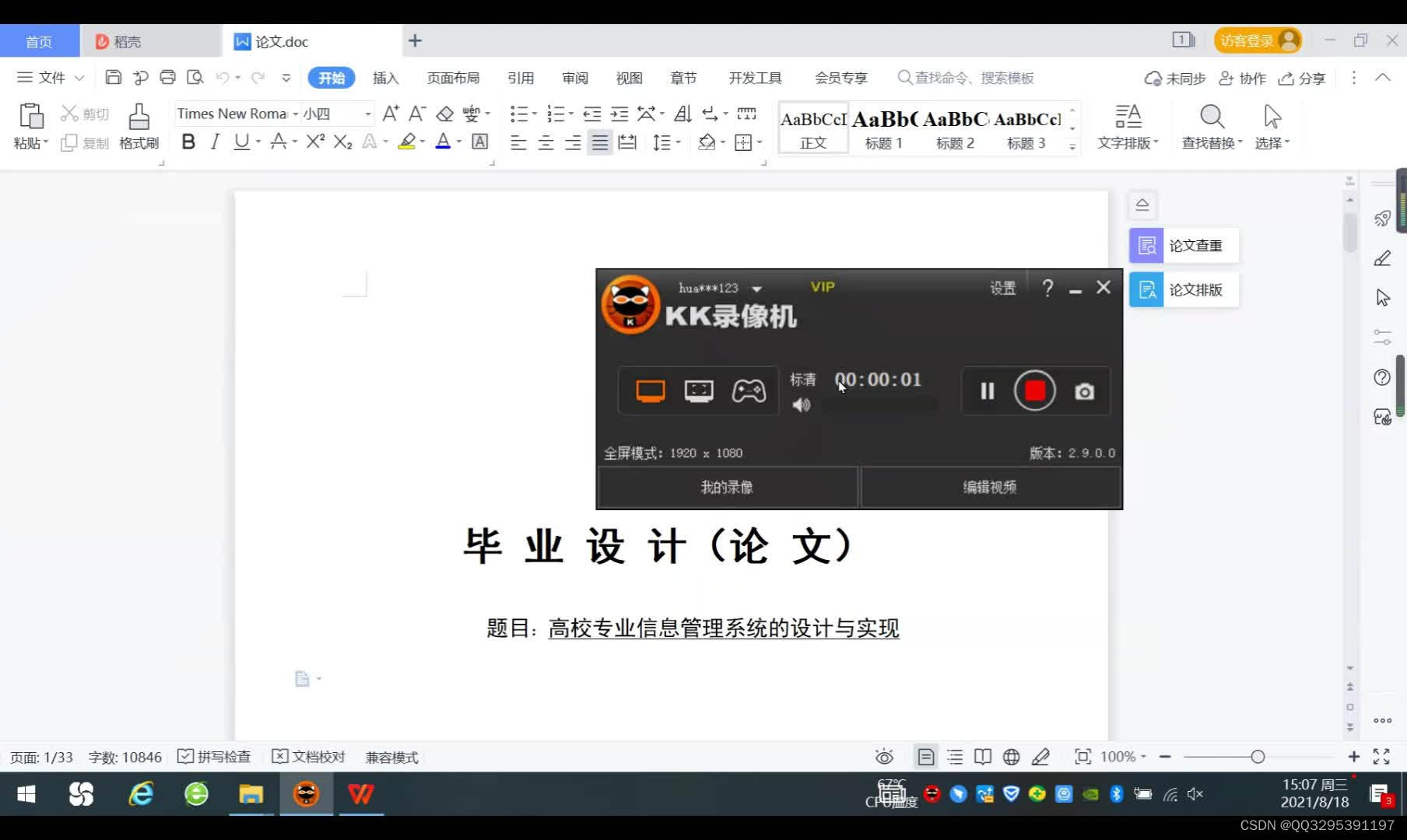The height and width of the screenshot is (840, 1407).
Task: Align text left
Action: point(518,142)
